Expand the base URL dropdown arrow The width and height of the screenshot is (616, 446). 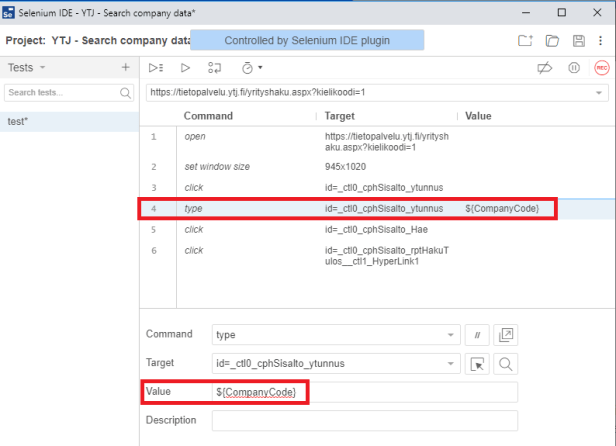pos(599,93)
